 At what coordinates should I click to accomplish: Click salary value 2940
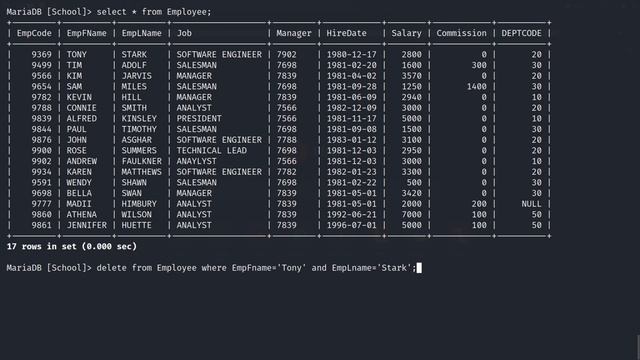[411, 97]
